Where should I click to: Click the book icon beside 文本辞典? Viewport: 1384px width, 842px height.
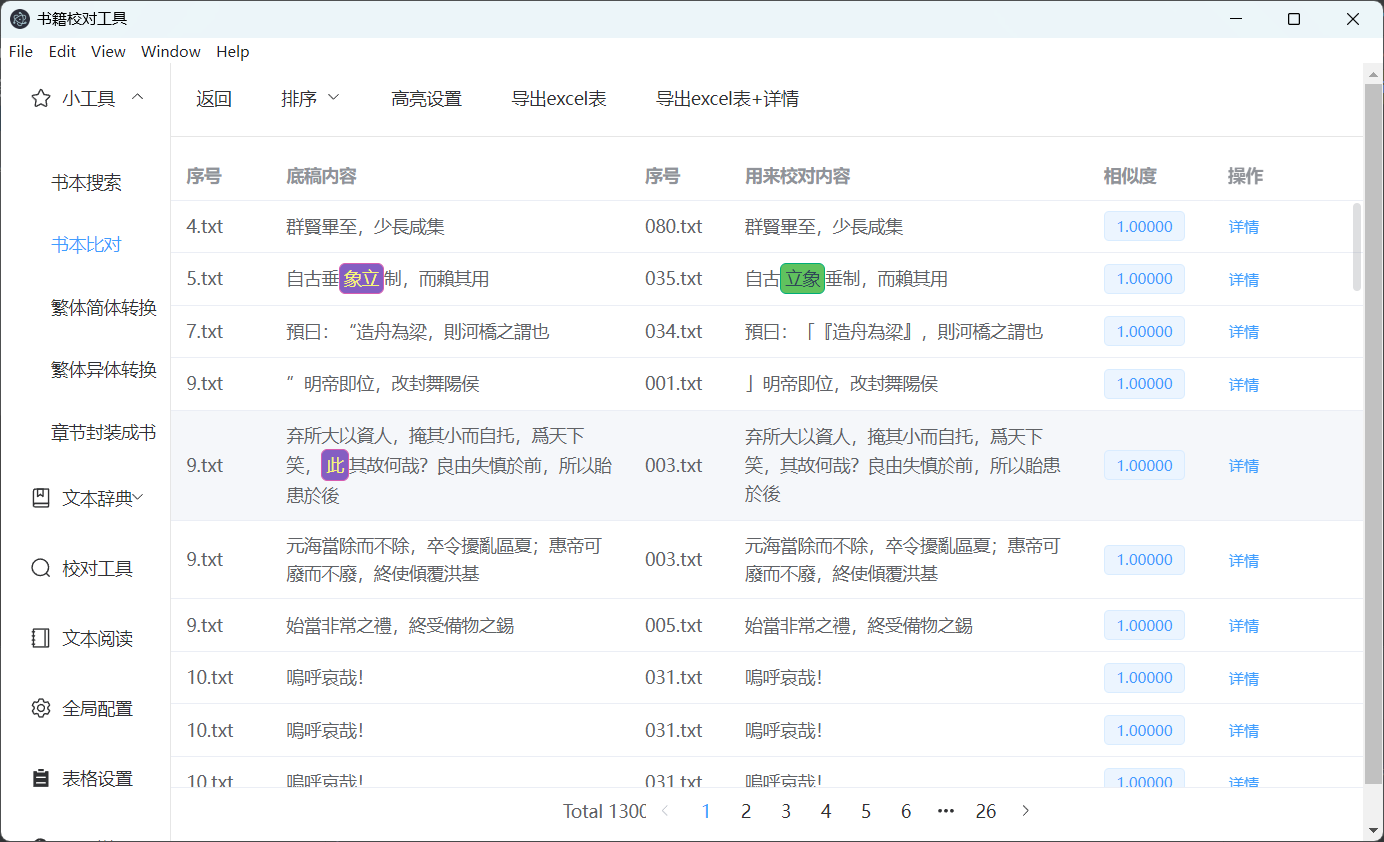pos(41,498)
